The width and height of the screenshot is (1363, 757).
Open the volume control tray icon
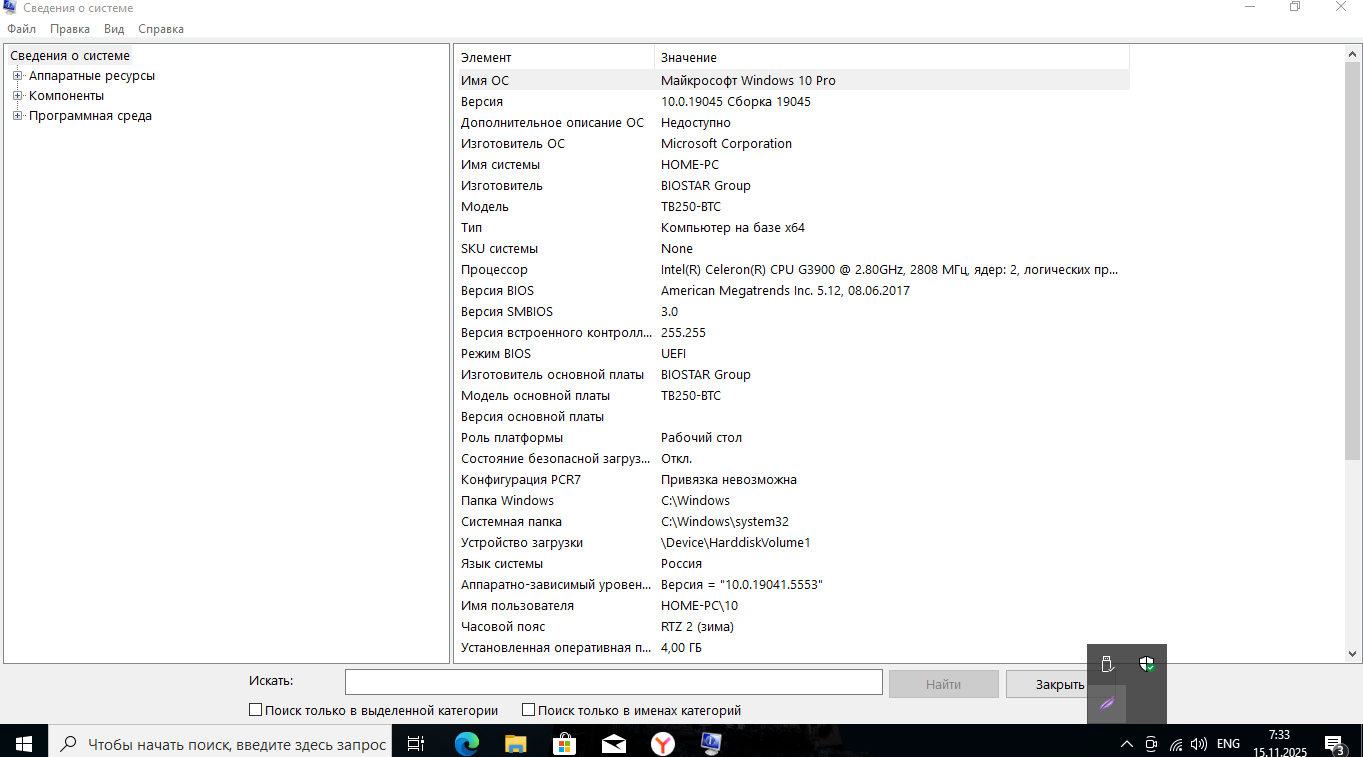pos(1198,744)
